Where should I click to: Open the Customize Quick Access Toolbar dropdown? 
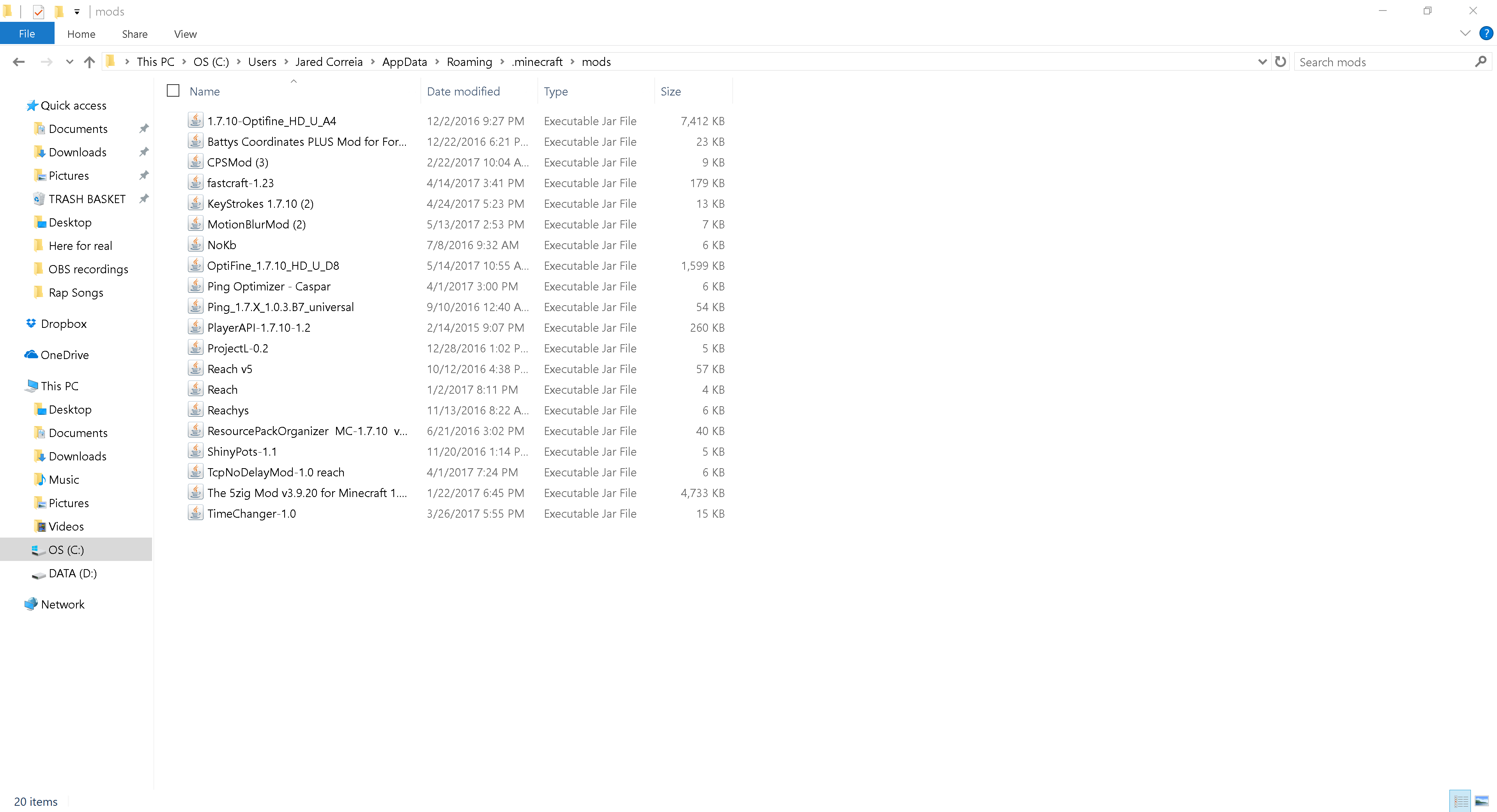click(x=77, y=12)
